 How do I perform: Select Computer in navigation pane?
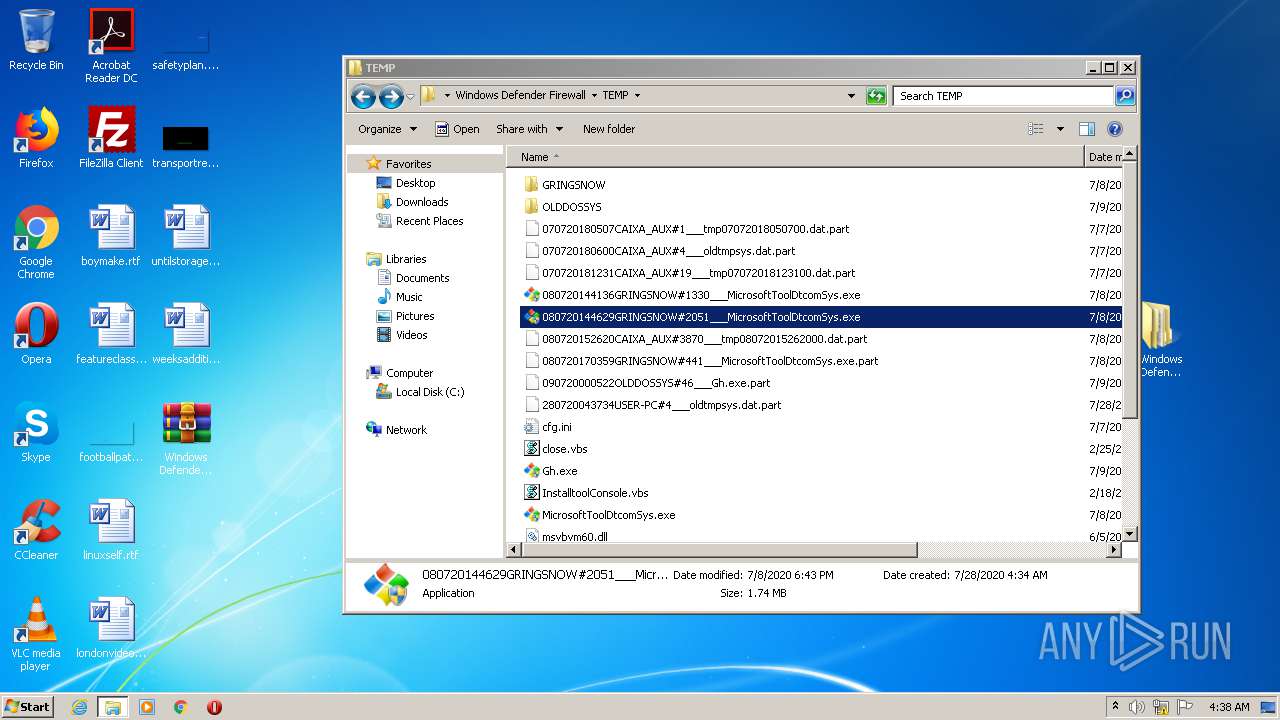point(409,373)
